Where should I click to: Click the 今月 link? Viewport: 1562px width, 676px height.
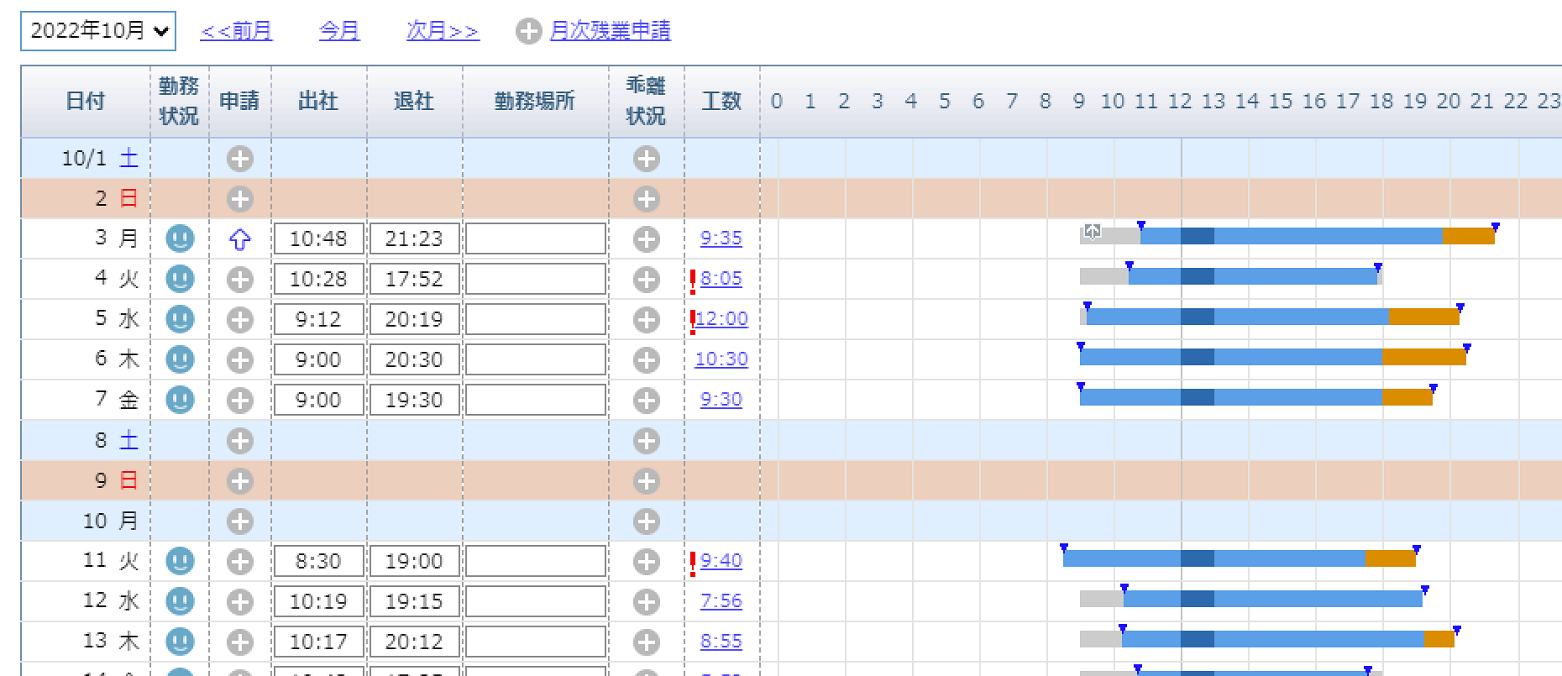(x=338, y=31)
